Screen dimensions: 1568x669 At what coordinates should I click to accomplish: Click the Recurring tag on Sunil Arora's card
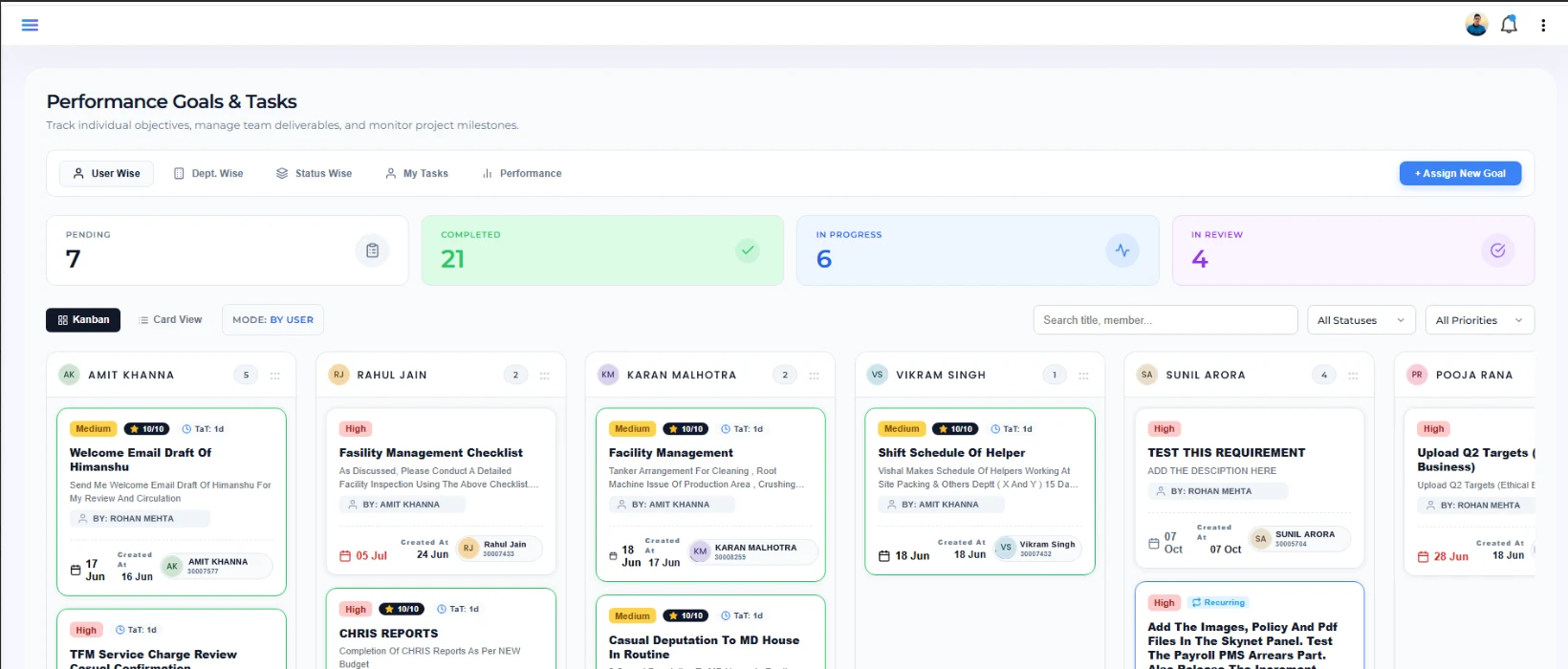click(x=1218, y=603)
